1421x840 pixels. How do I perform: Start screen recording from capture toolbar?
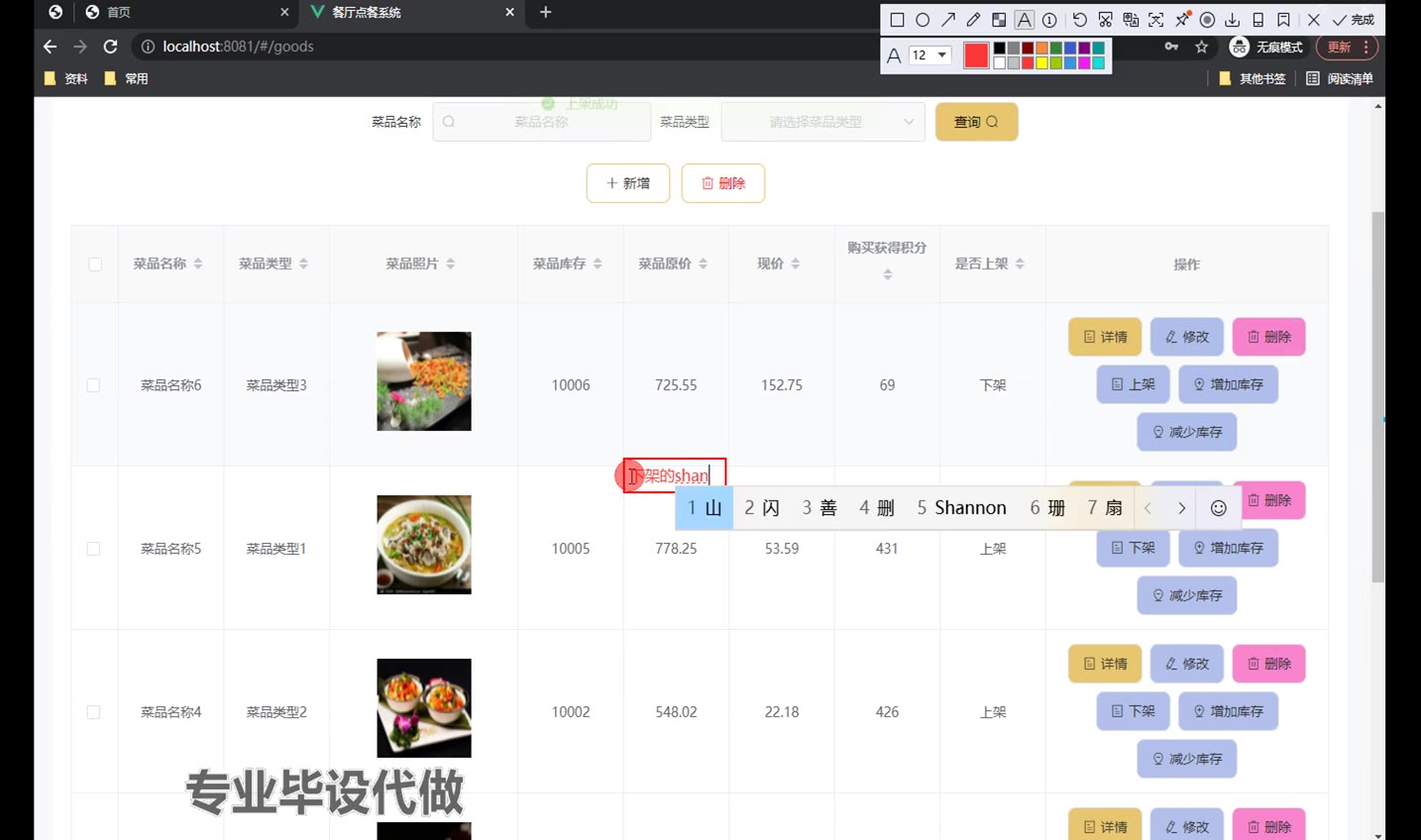[x=1207, y=20]
